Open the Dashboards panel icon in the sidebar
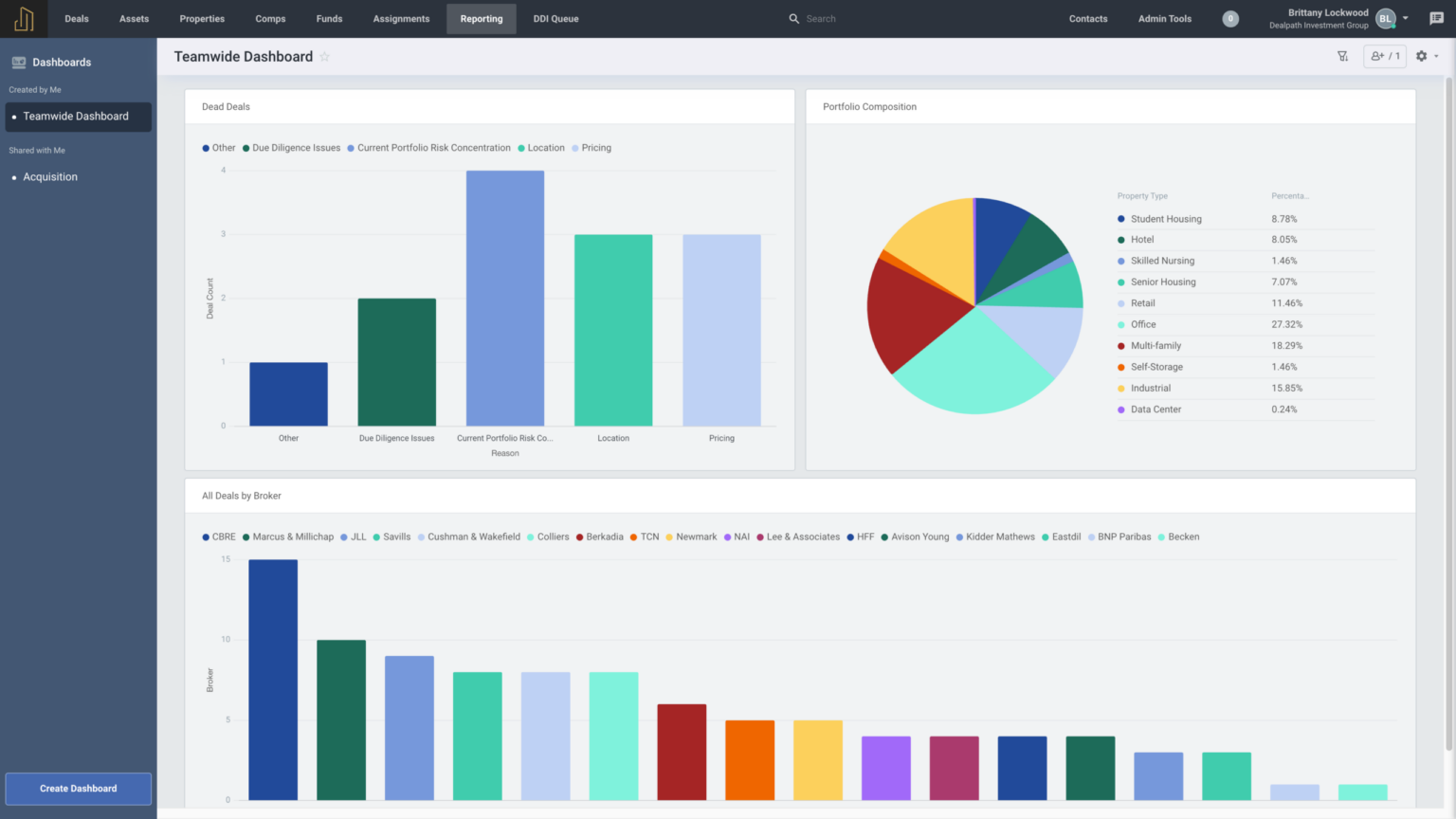This screenshot has height=819, width=1456. pyautogui.click(x=19, y=62)
